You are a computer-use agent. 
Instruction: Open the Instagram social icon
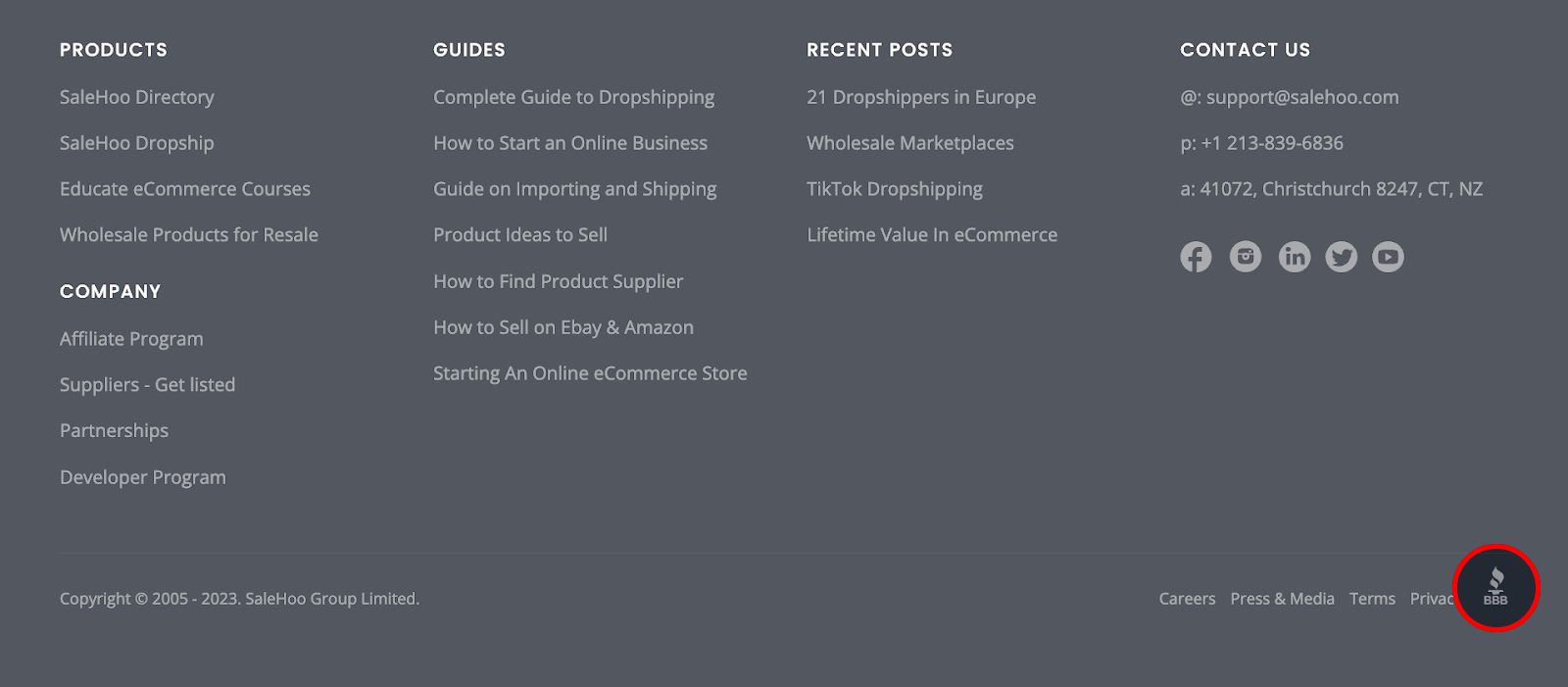point(1246,257)
